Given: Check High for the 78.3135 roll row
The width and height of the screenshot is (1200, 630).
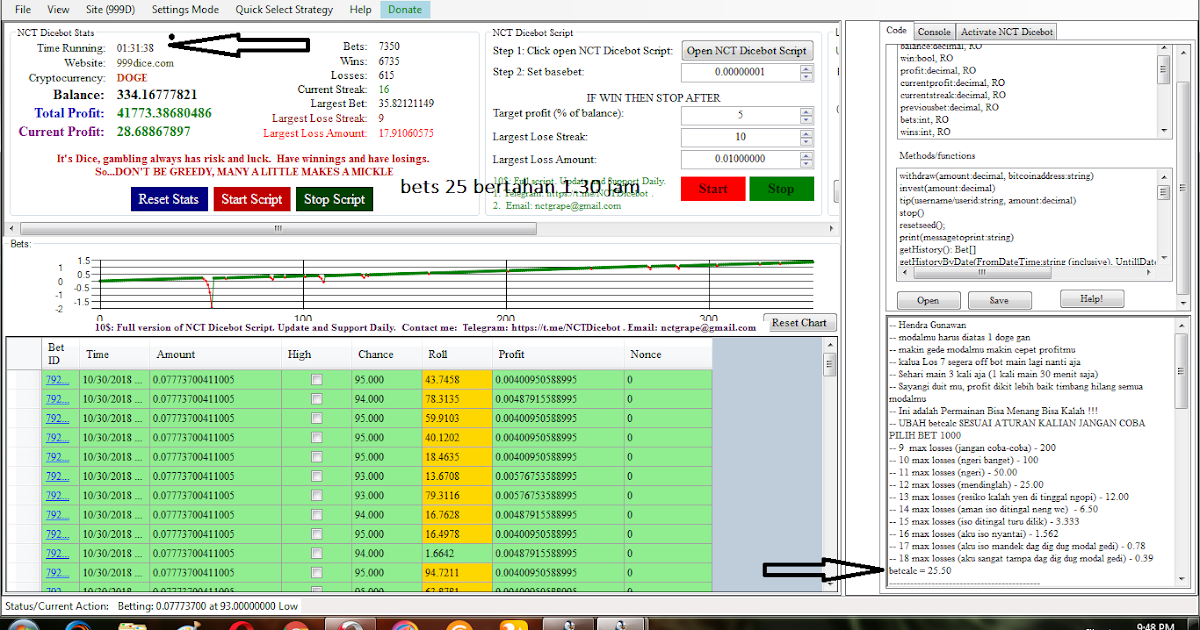Looking at the screenshot, I should [315, 398].
